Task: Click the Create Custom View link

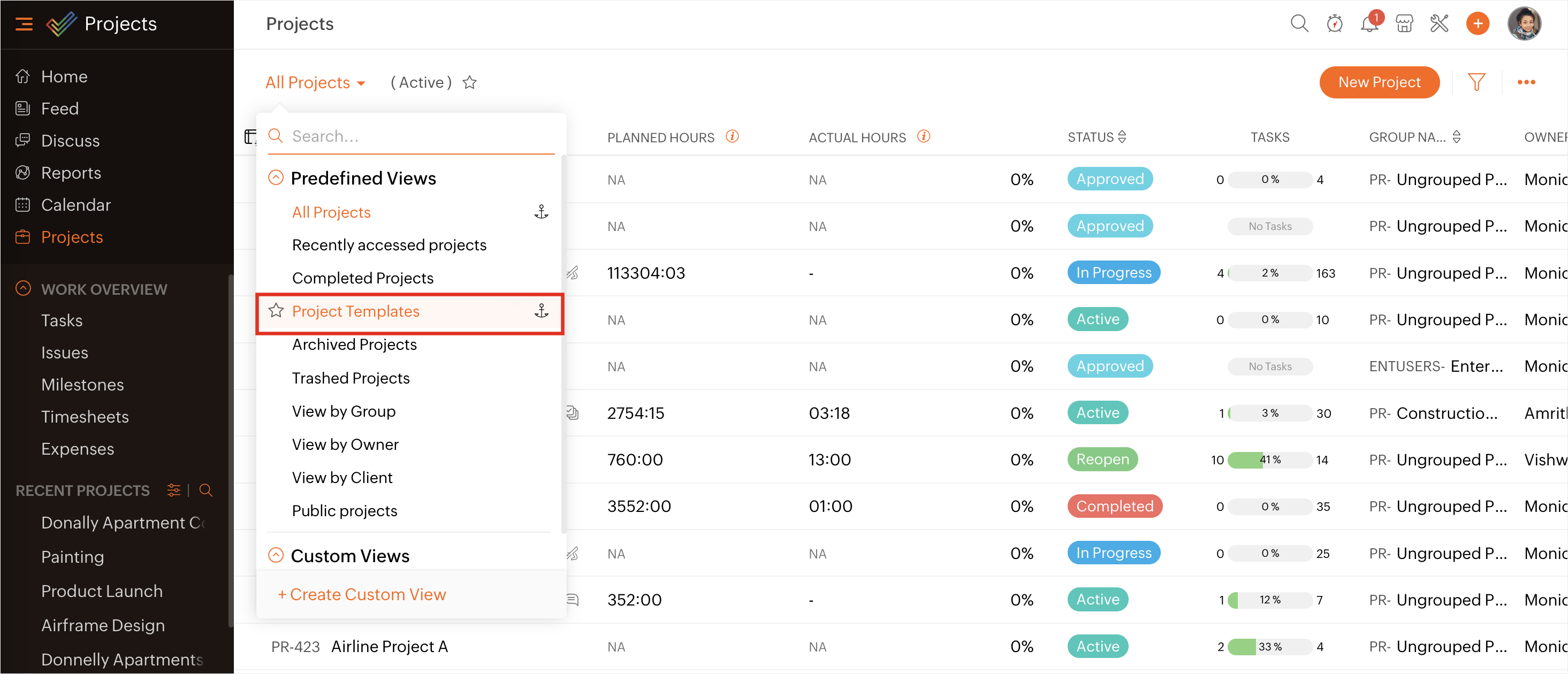Action: [362, 594]
